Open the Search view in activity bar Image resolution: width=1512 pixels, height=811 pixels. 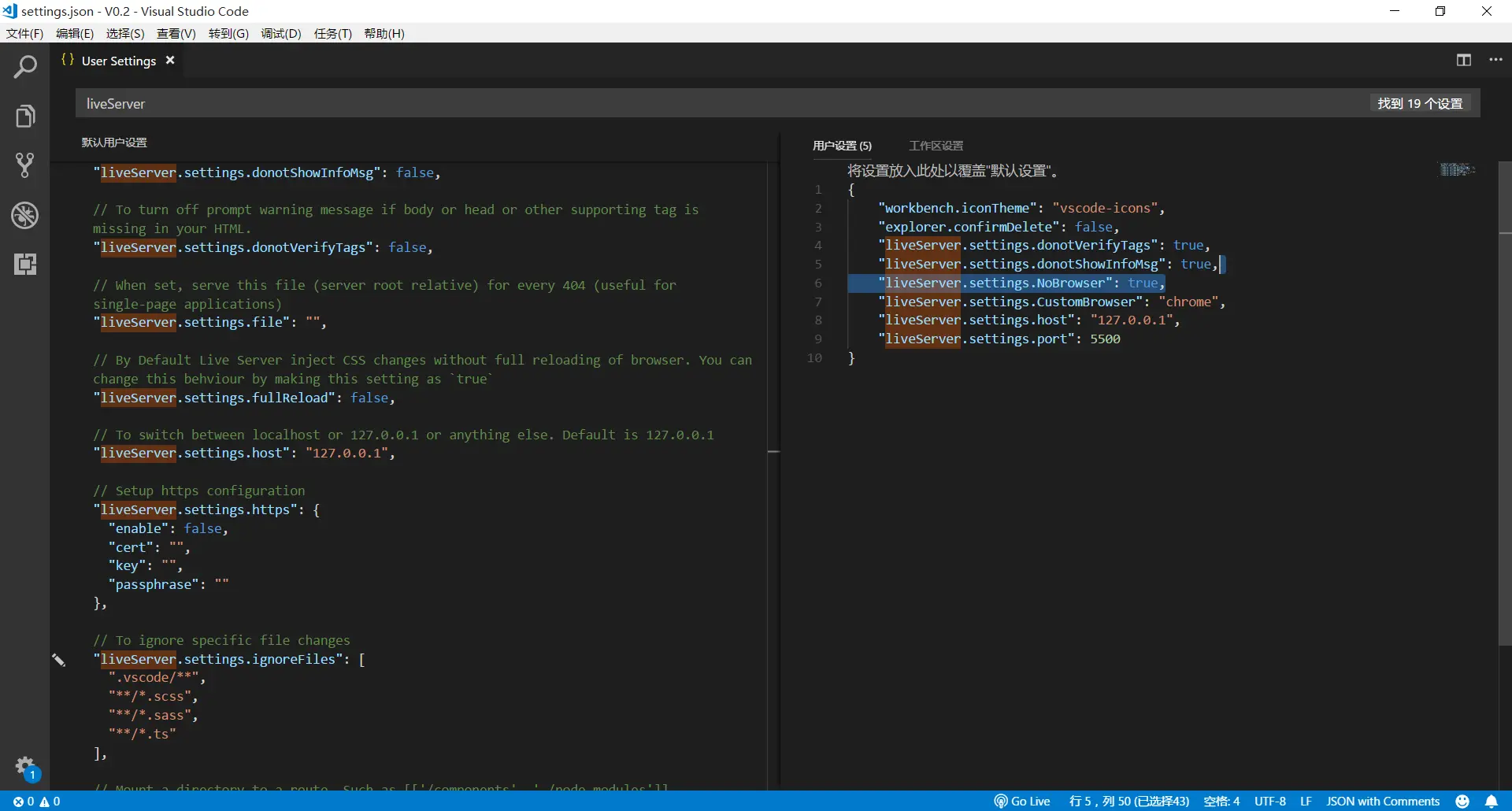click(25, 68)
